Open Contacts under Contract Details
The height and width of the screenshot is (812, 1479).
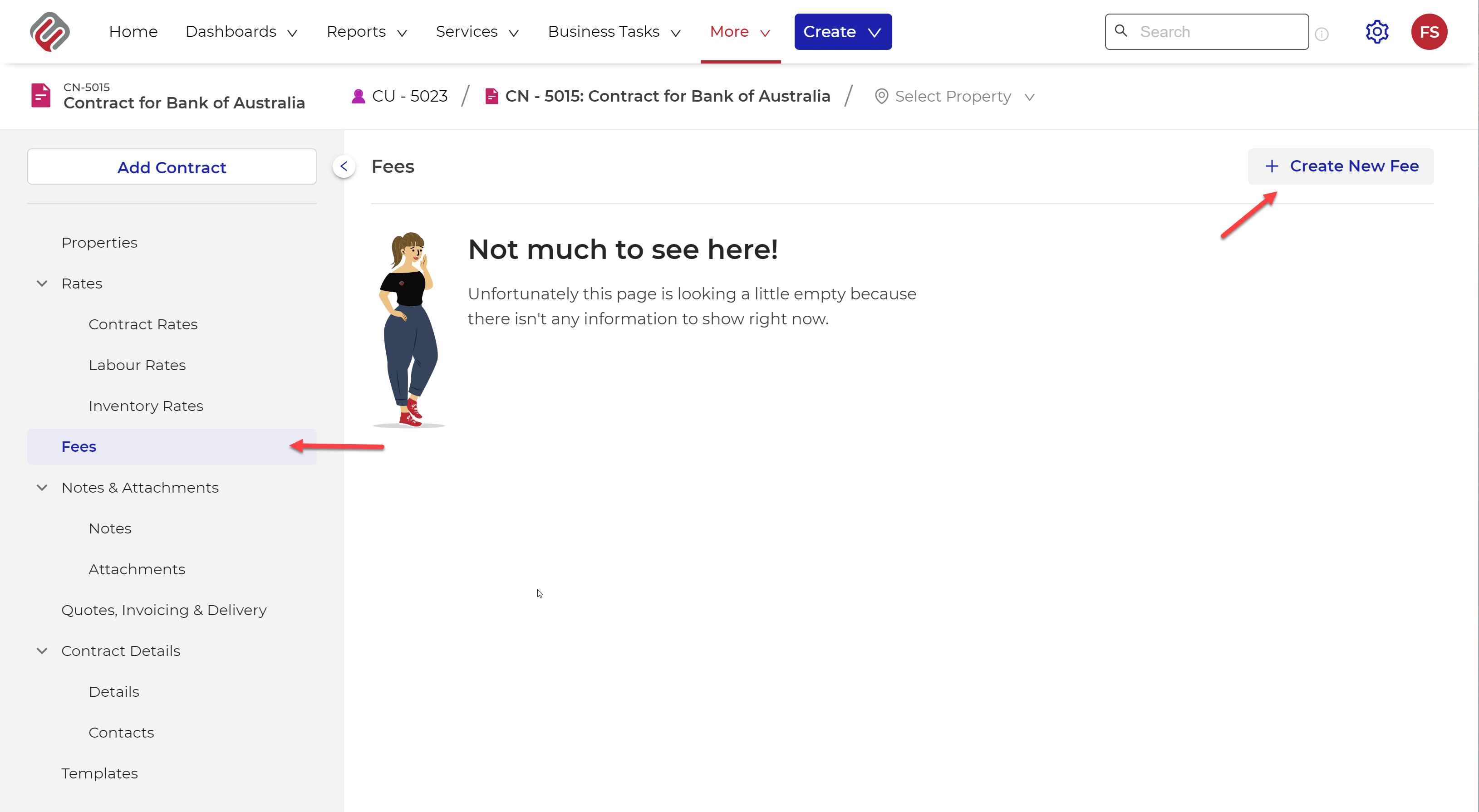(x=121, y=732)
